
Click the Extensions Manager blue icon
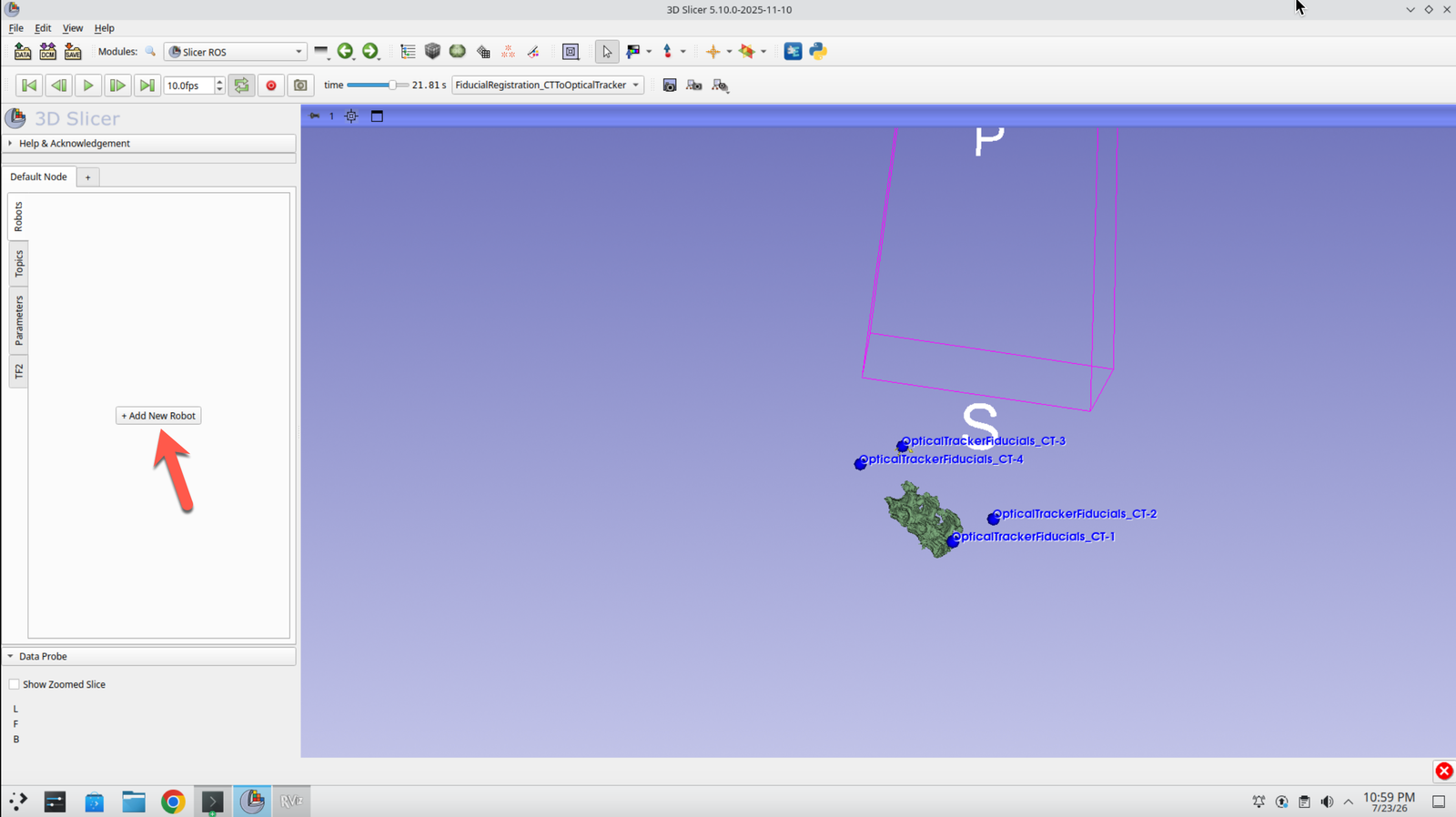coord(793,51)
